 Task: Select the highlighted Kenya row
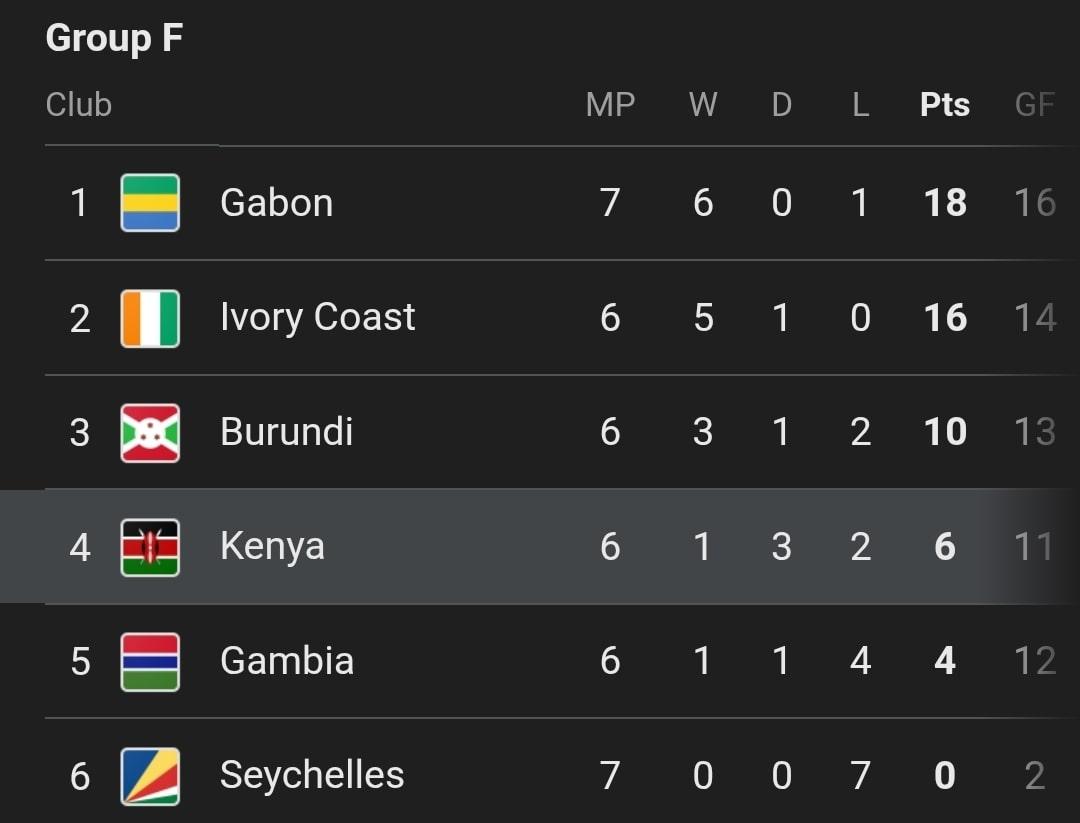pyautogui.click(x=540, y=547)
